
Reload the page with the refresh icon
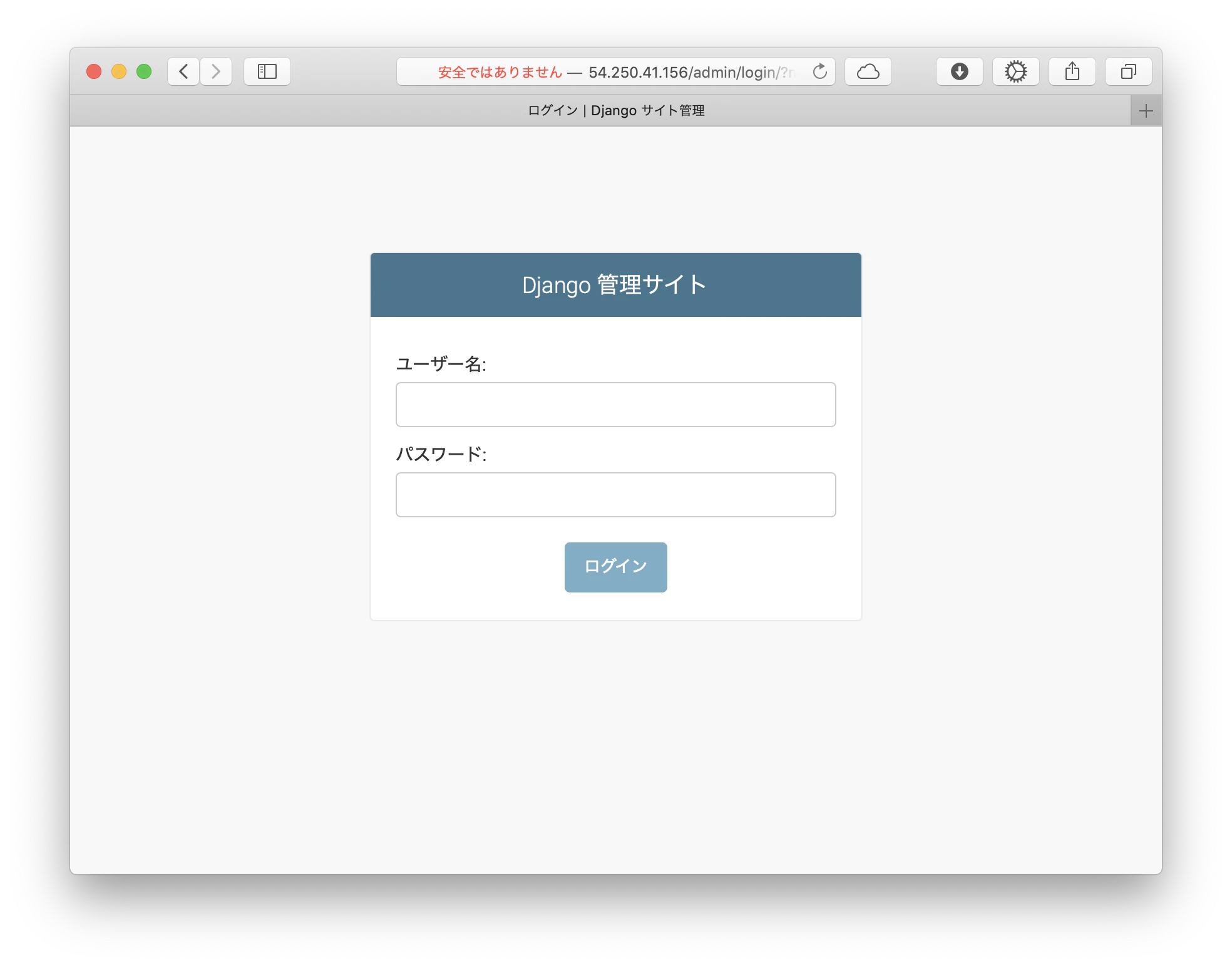pos(819,71)
